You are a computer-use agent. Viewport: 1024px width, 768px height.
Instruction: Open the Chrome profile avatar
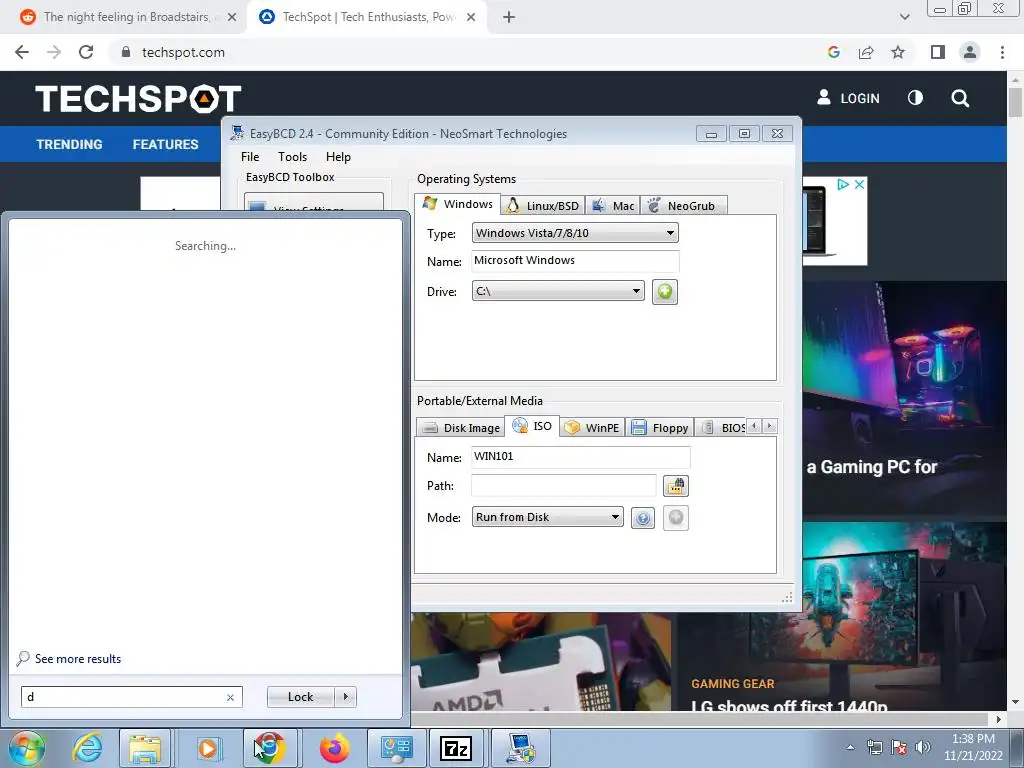(970, 52)
